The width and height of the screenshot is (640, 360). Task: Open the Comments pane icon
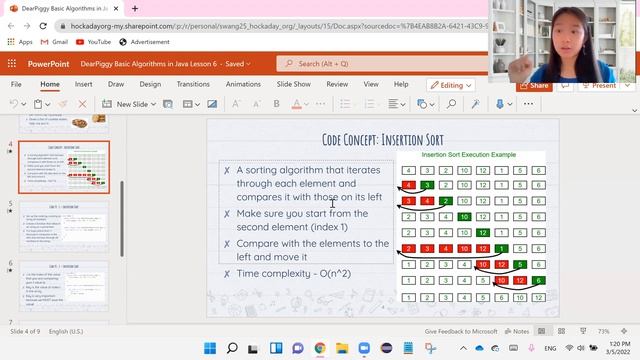click(x=565, y=86)
